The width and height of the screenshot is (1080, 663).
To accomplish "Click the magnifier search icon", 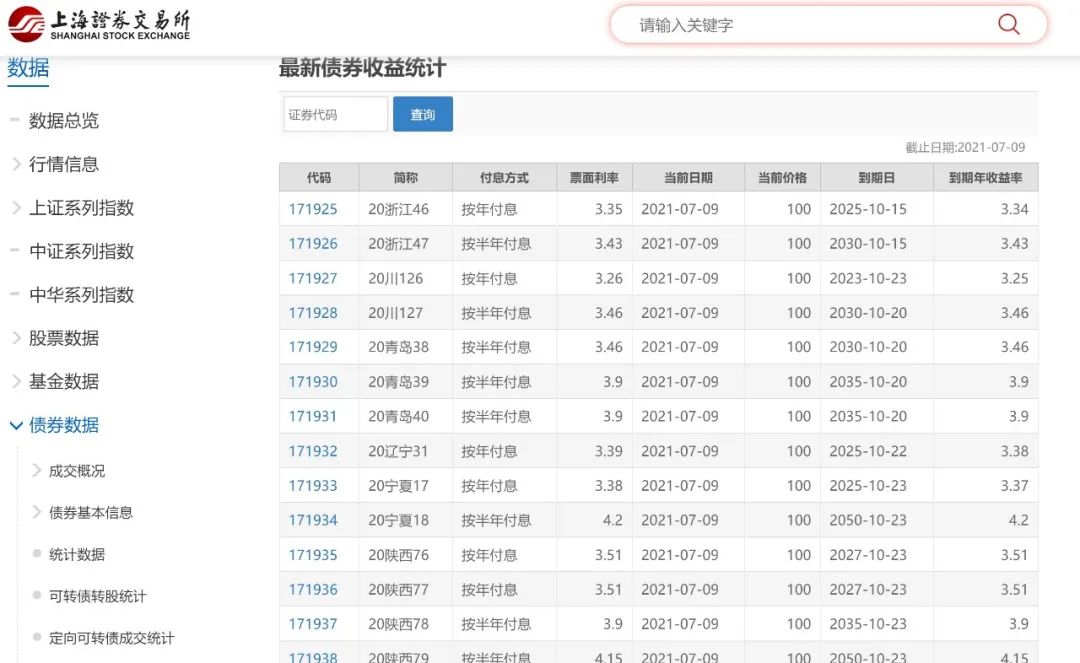I will (1008, 24).
